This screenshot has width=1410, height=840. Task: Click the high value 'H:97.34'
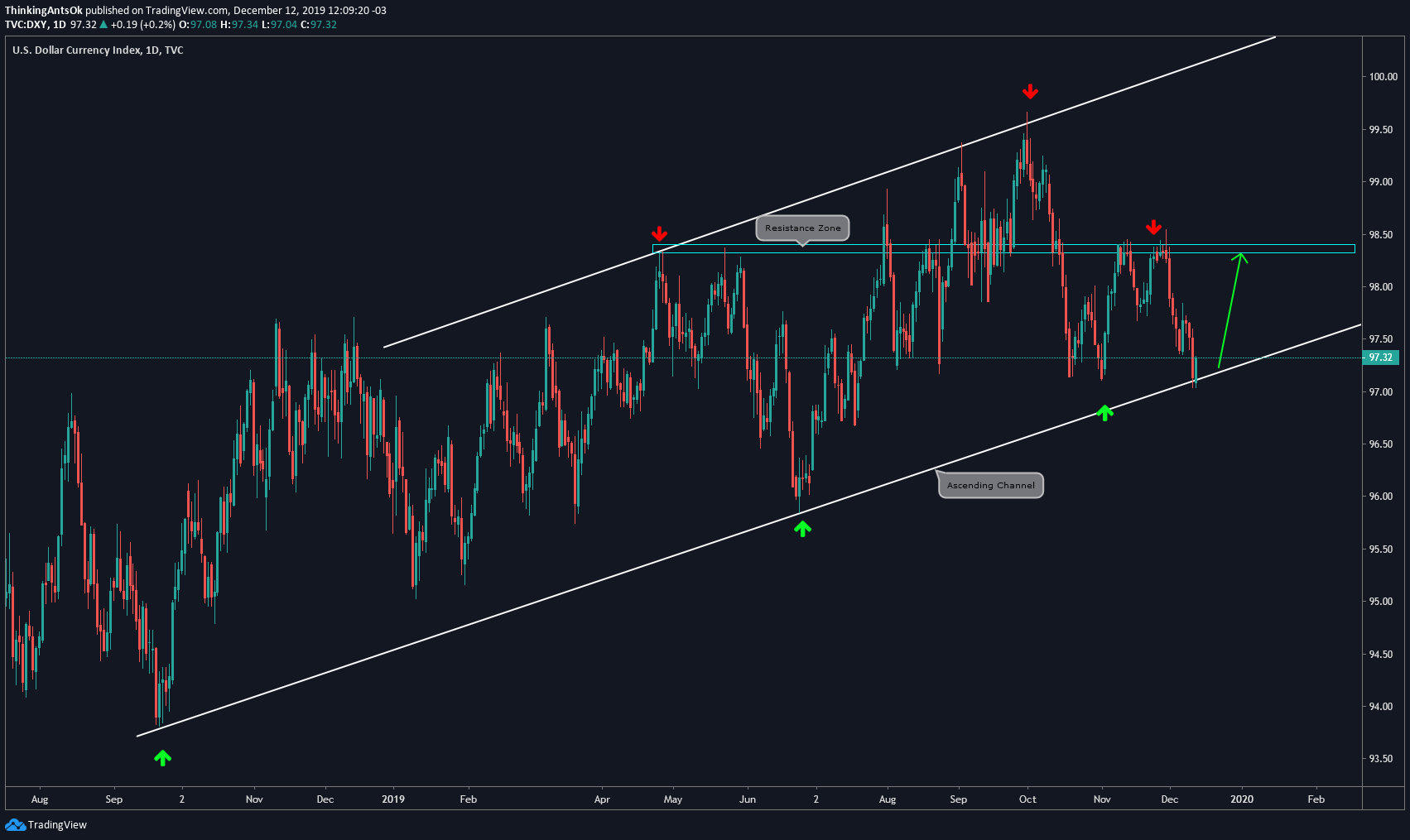point(239,25)
